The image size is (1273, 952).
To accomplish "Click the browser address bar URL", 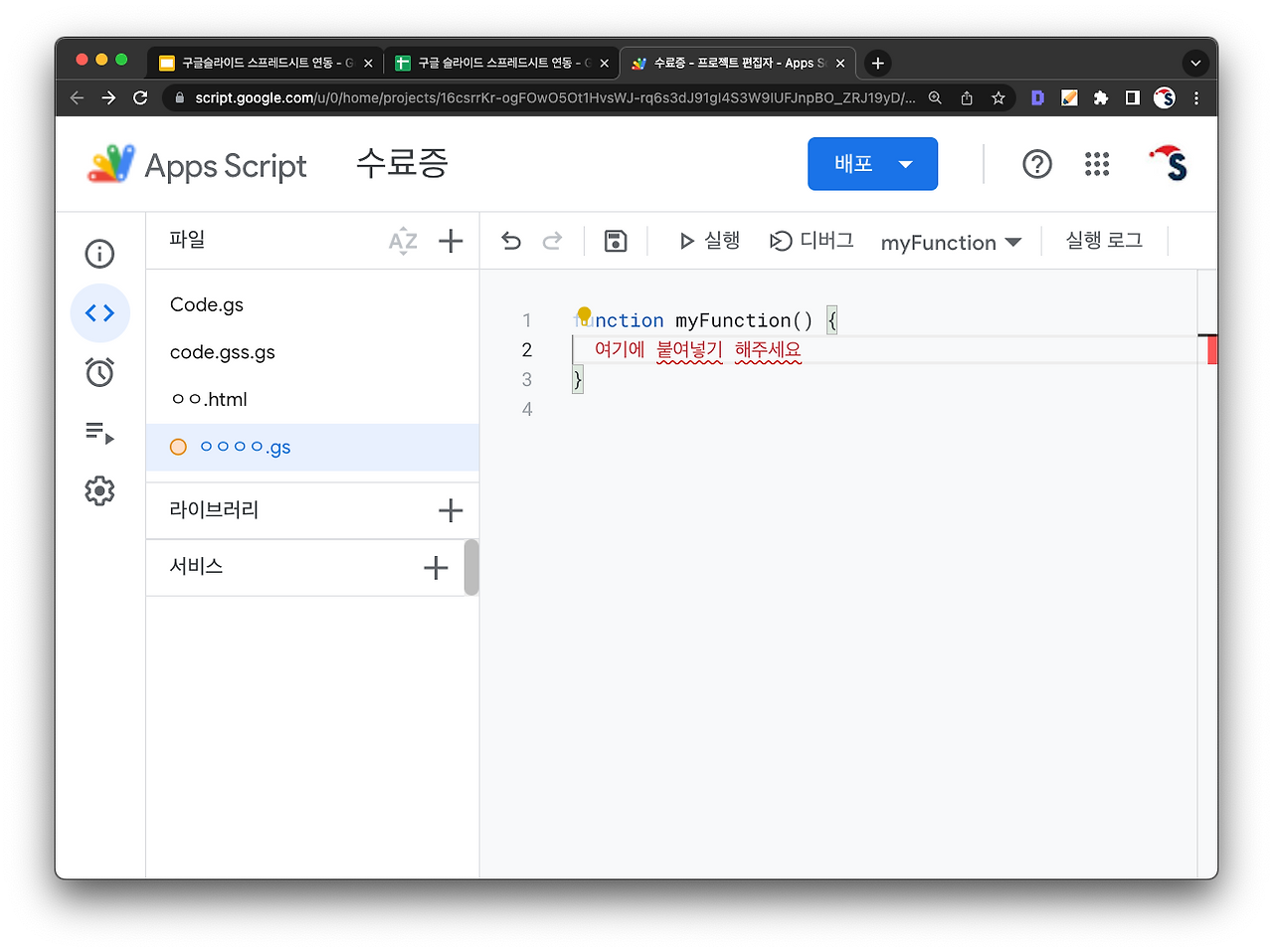I will [555, 97].
